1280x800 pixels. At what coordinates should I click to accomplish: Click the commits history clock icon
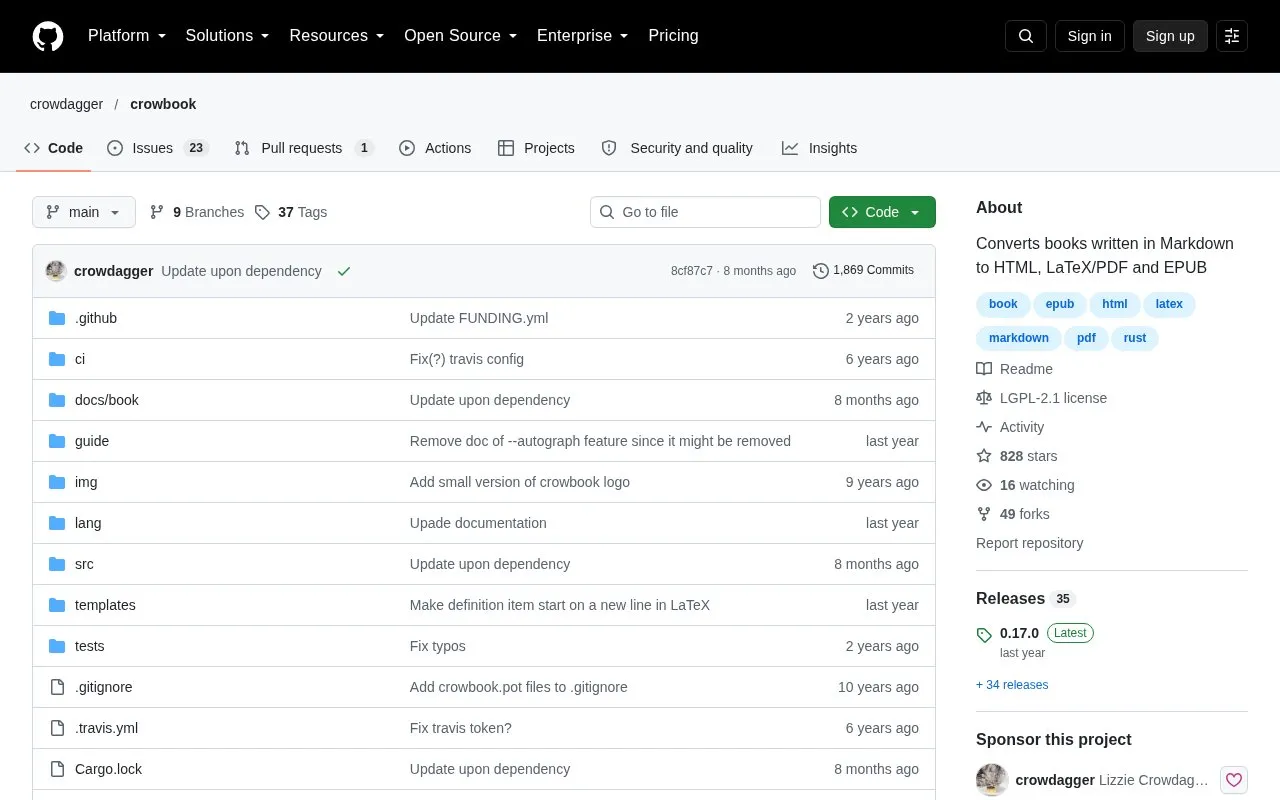click(x=821, y=271)
